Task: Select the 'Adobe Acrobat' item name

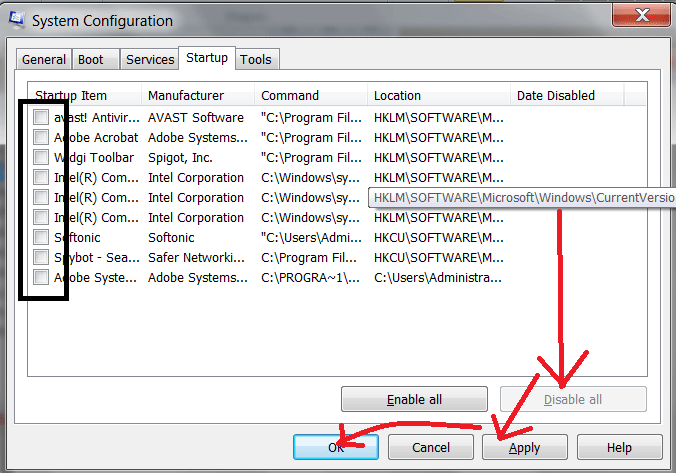Action: [x=96, y=137]
